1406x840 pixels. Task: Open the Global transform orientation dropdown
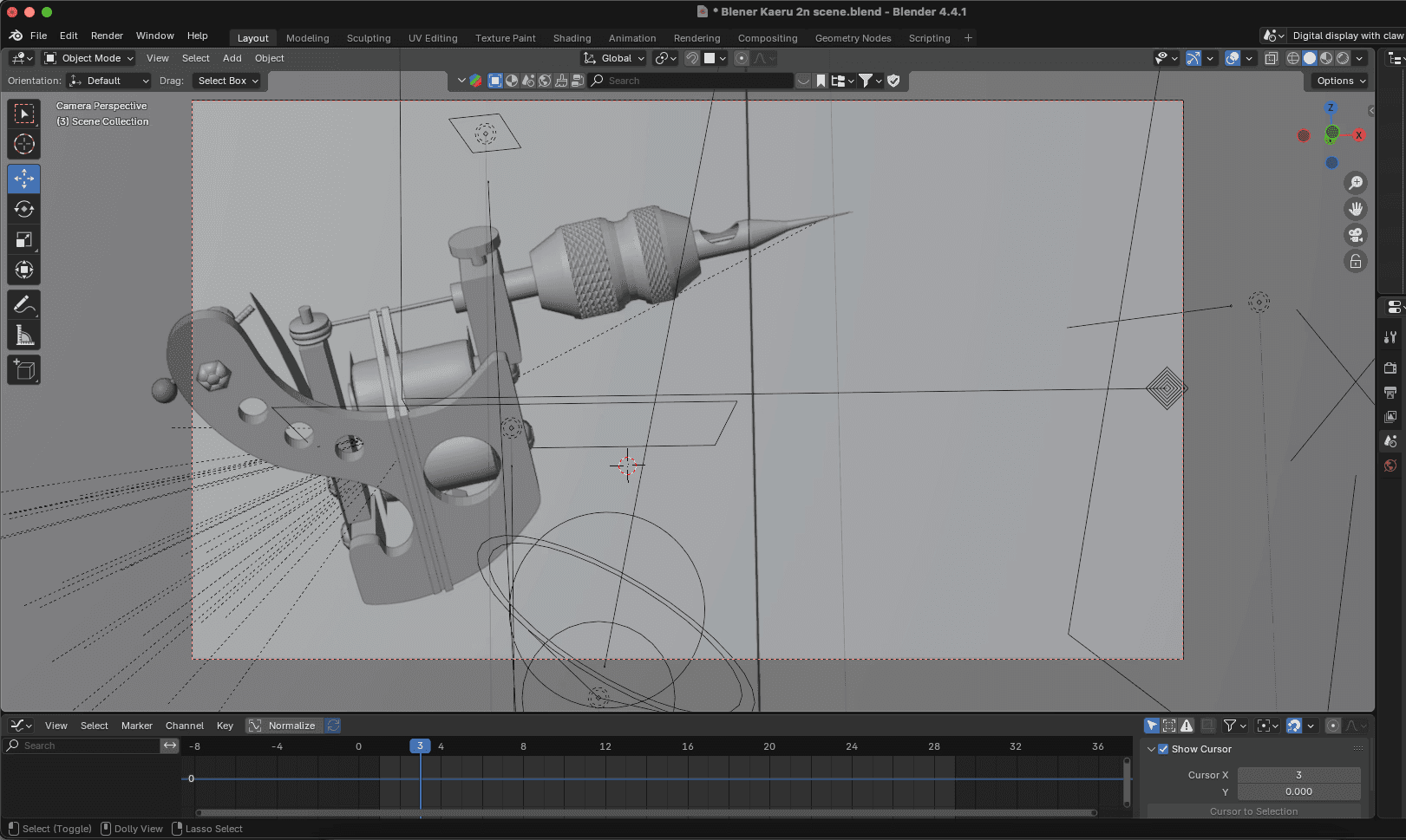point(614,58)
